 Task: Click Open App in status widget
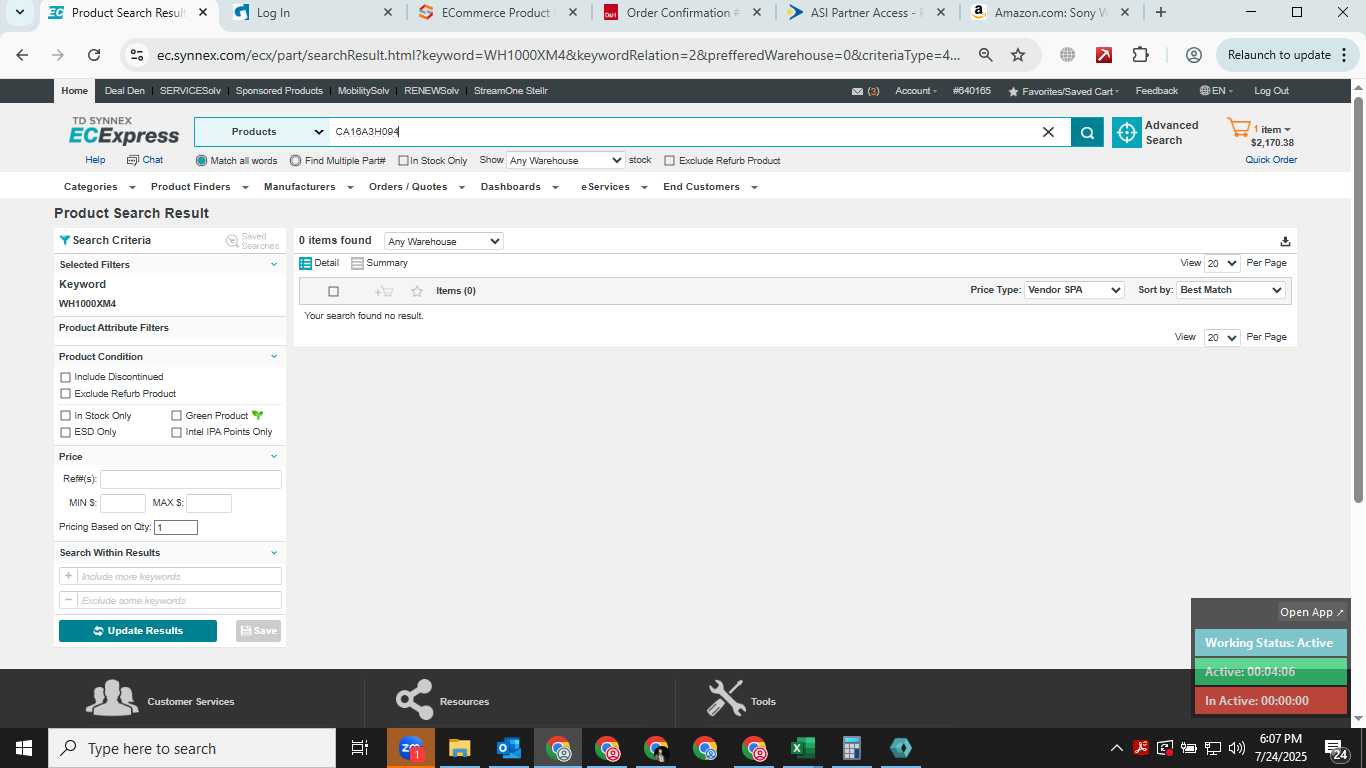(x=1312, y=612)
